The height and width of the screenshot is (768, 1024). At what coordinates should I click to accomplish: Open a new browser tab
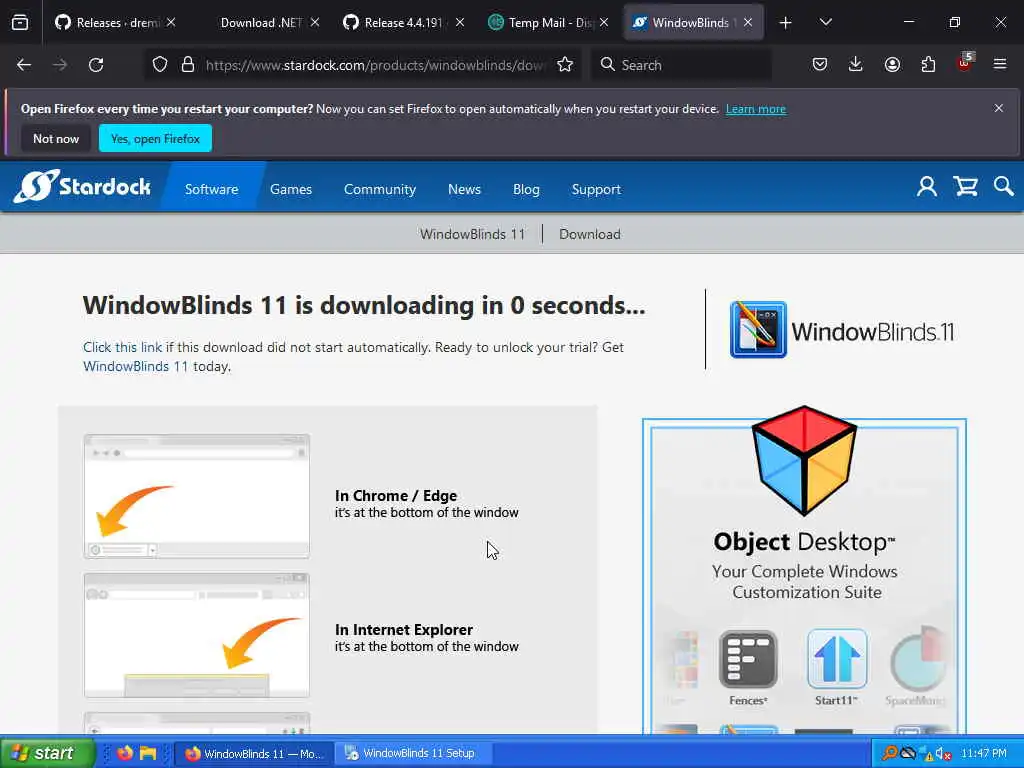pos(786,23)
